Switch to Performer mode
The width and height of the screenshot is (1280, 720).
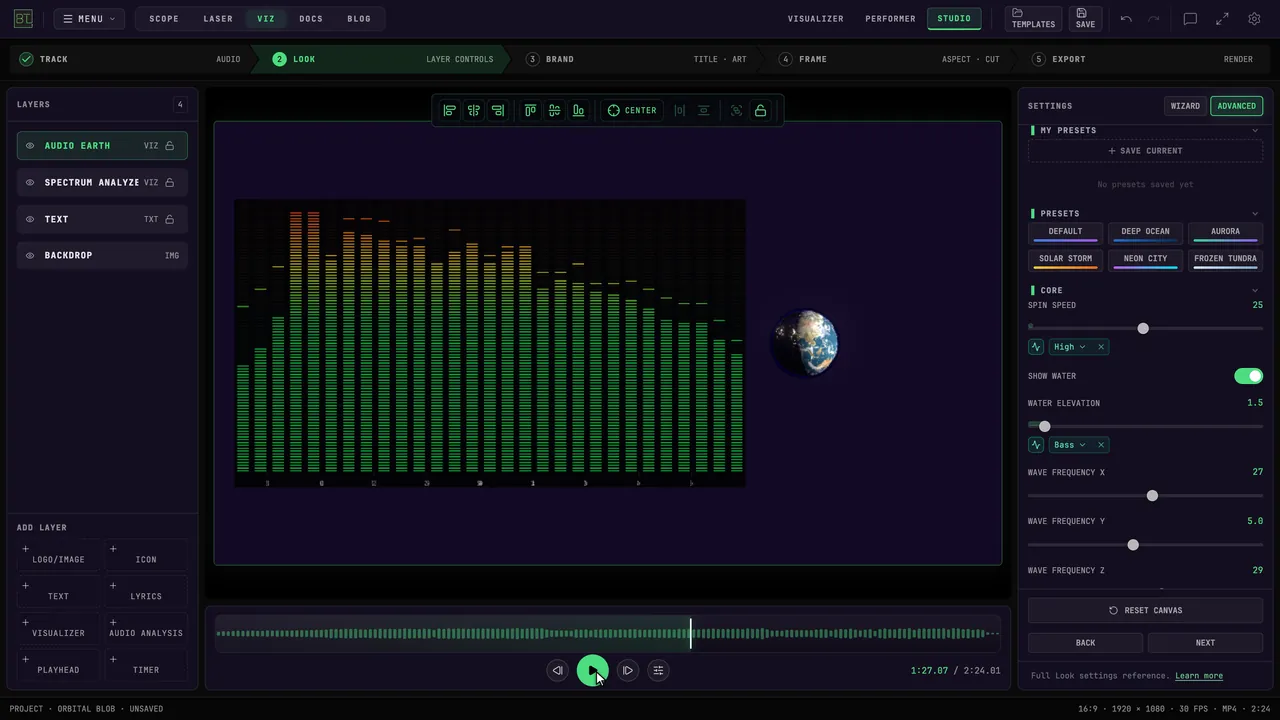[890, 19]
